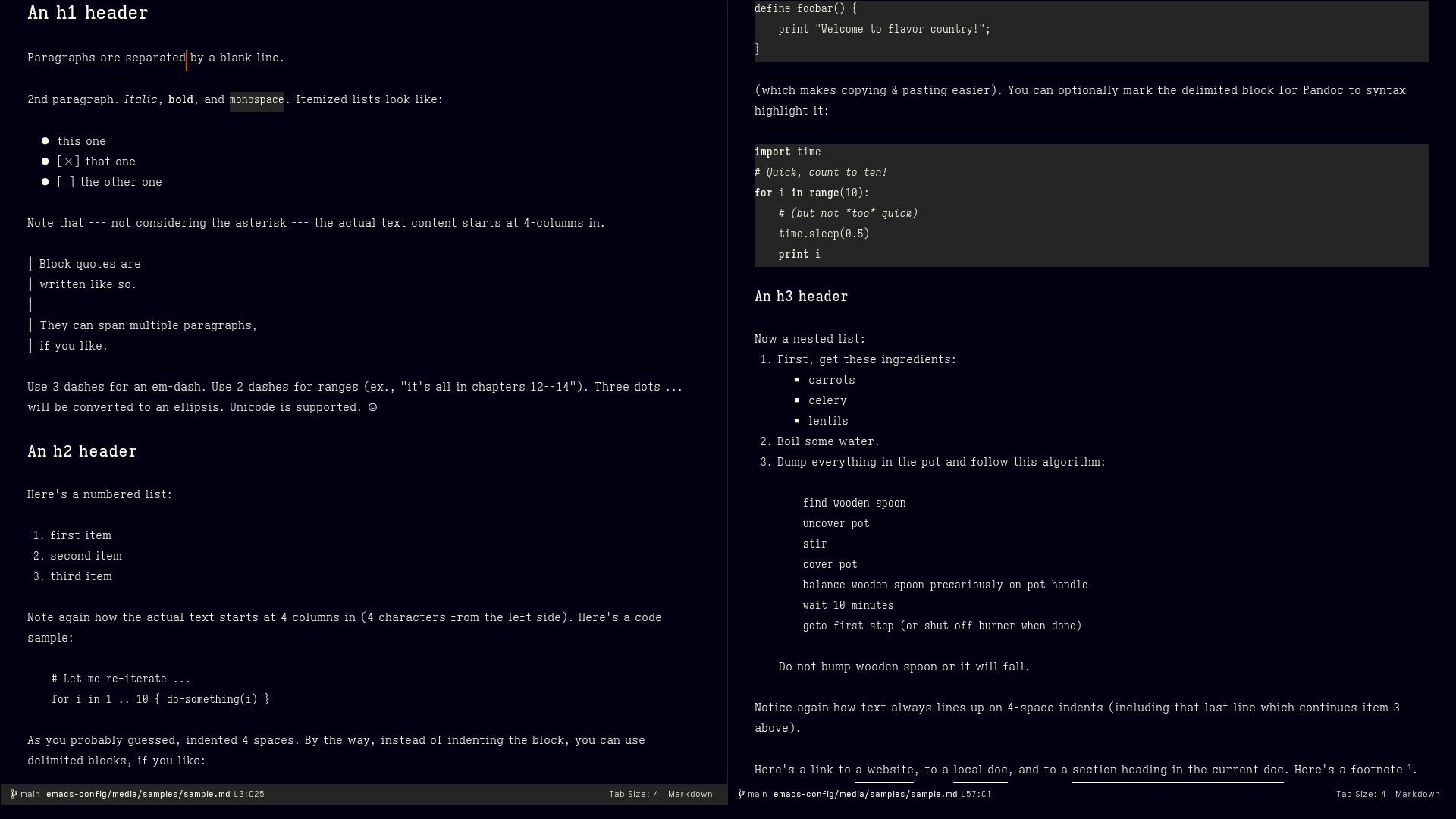
Task: Click the git branch icon in right status bar
Action: (x=740, y=794)
